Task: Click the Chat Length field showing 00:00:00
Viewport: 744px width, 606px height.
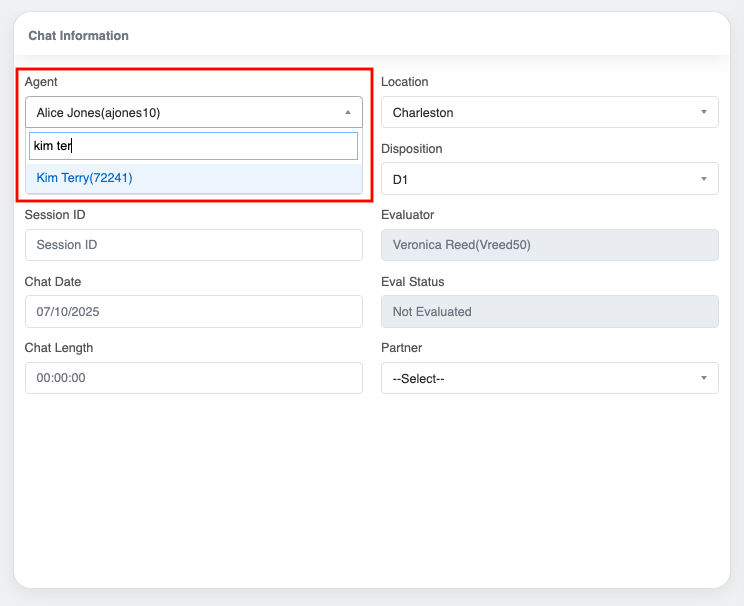Action: [193, 379]
